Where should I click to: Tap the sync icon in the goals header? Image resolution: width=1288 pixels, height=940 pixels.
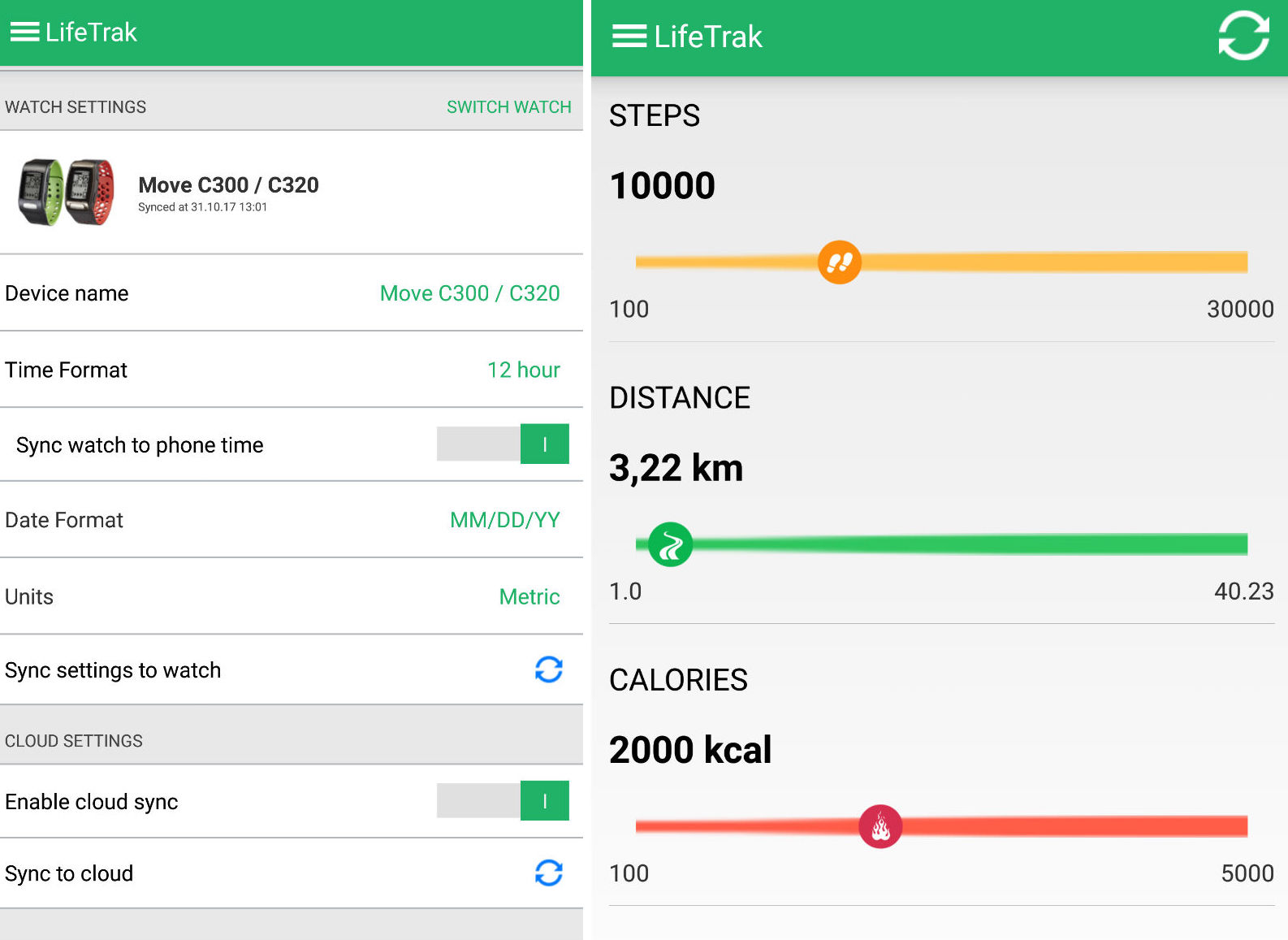tap(1243, 36)
